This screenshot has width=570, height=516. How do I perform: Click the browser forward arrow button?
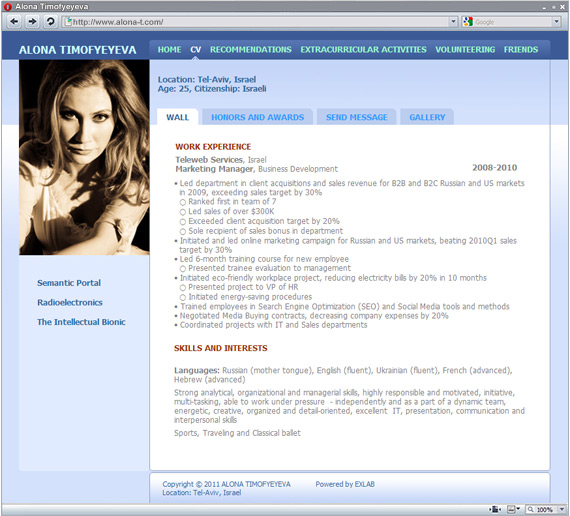click(x=32, y=21)
